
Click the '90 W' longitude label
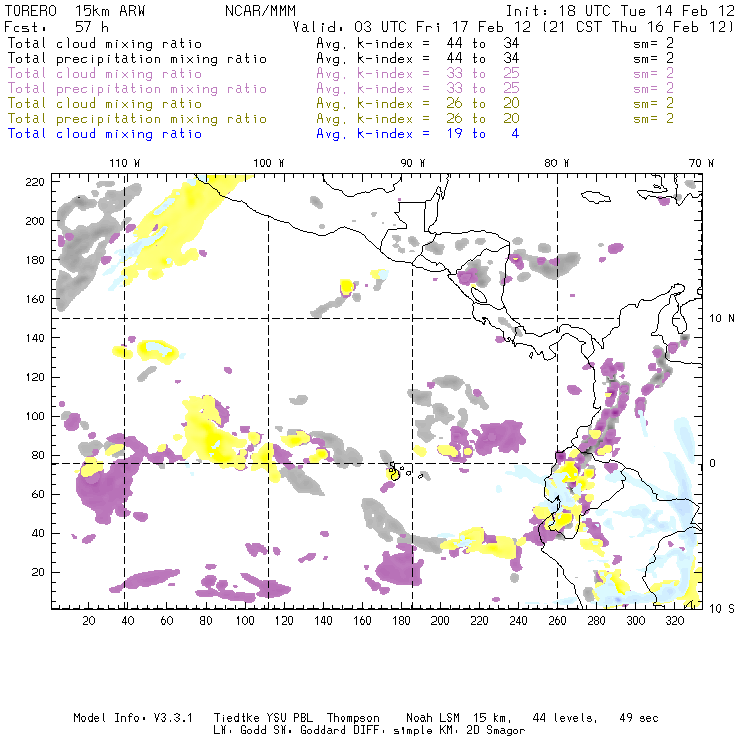pos(413,163)
